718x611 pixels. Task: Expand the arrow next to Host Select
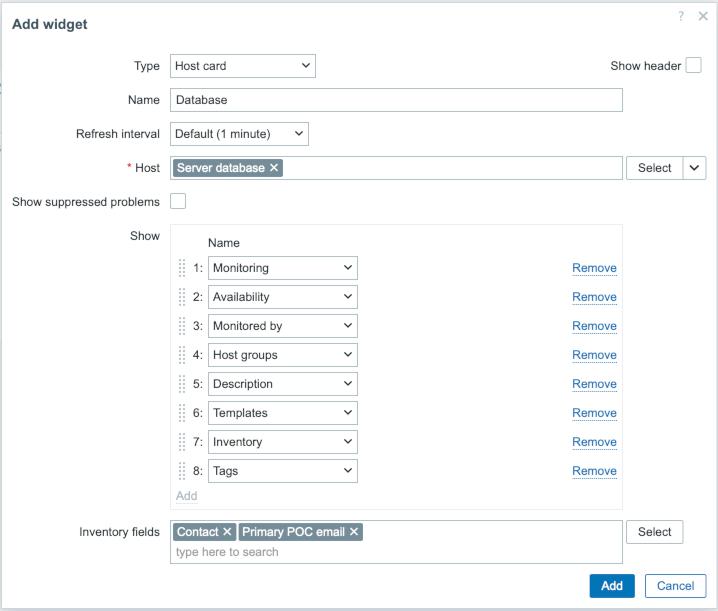pyautogui.click(x=694, y=168)
